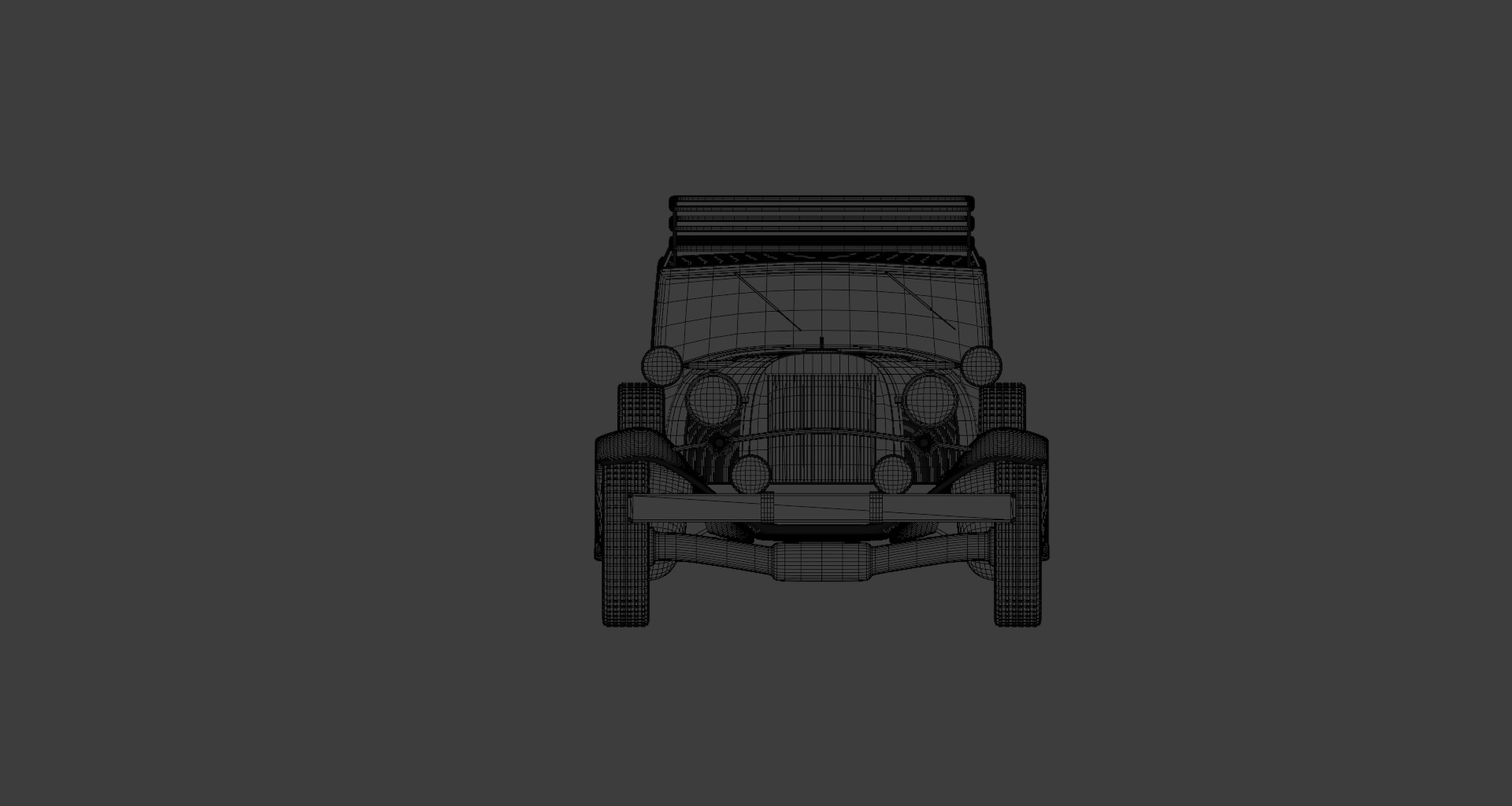Image resolution: width=1512 pixels, height=806 pixels.
Task: Select the small fog lamp on viewer's right
Action: click(x=893, y=475)
